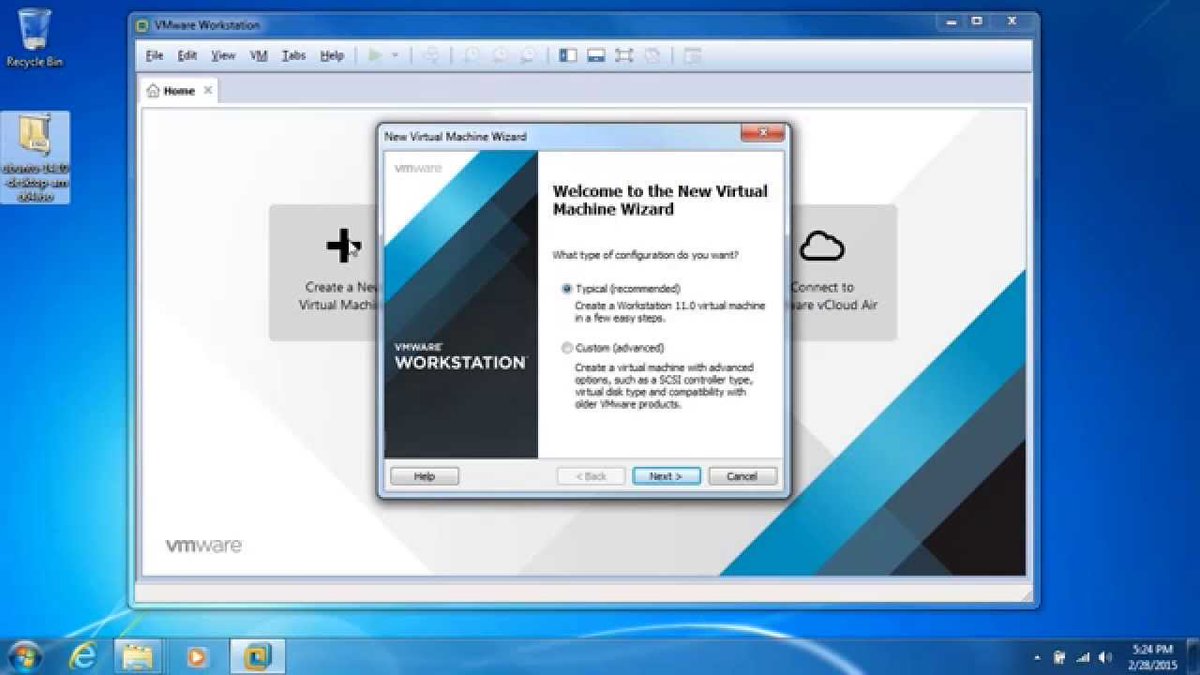The width and height of the screenshot is (1200, 675).
Task: Click the volume speaker tray icon
Action: 1104,657
